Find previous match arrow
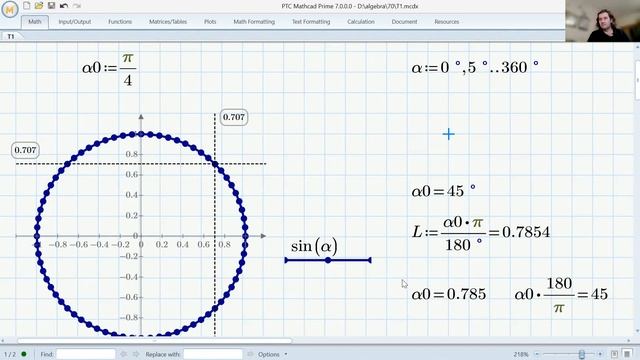Viewport: 640px width, 360px height. click(x=124, y=354)
